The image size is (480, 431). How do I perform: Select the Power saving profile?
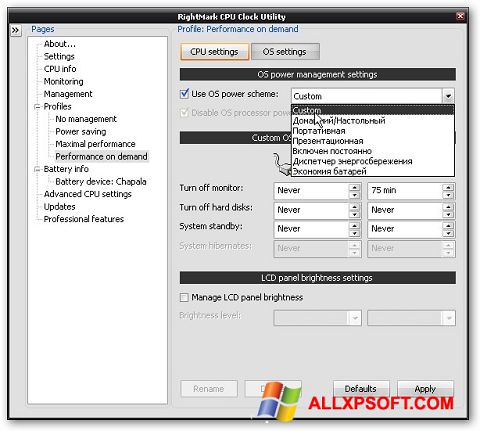81,132
